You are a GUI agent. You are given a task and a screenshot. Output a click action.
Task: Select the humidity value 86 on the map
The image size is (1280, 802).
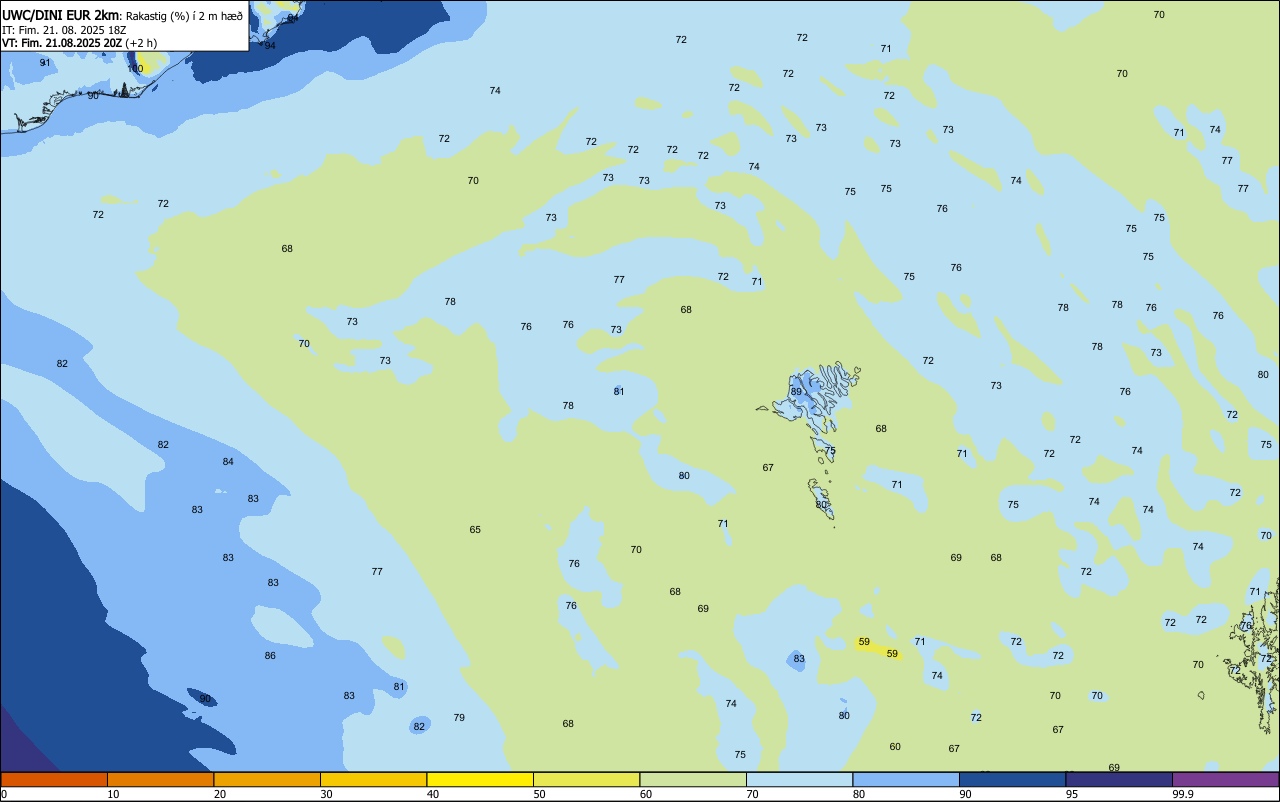coord(270,656)
